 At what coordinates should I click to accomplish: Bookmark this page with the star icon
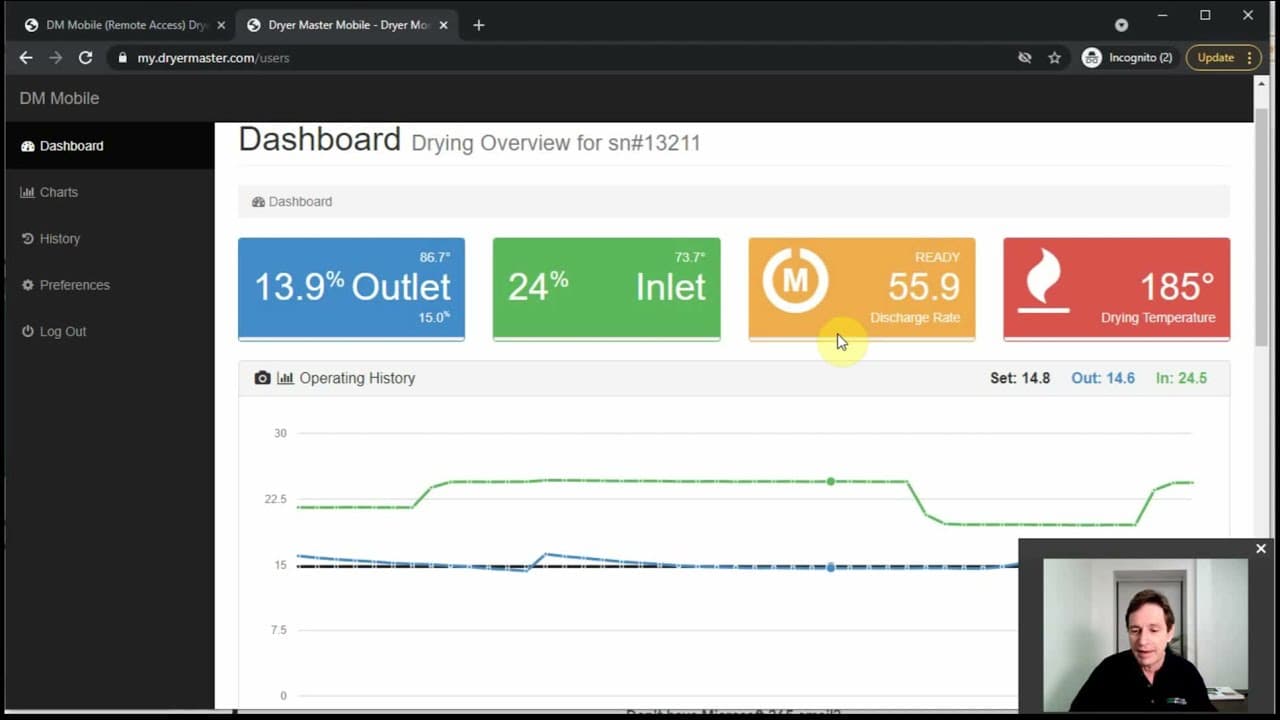(1054, 58)
